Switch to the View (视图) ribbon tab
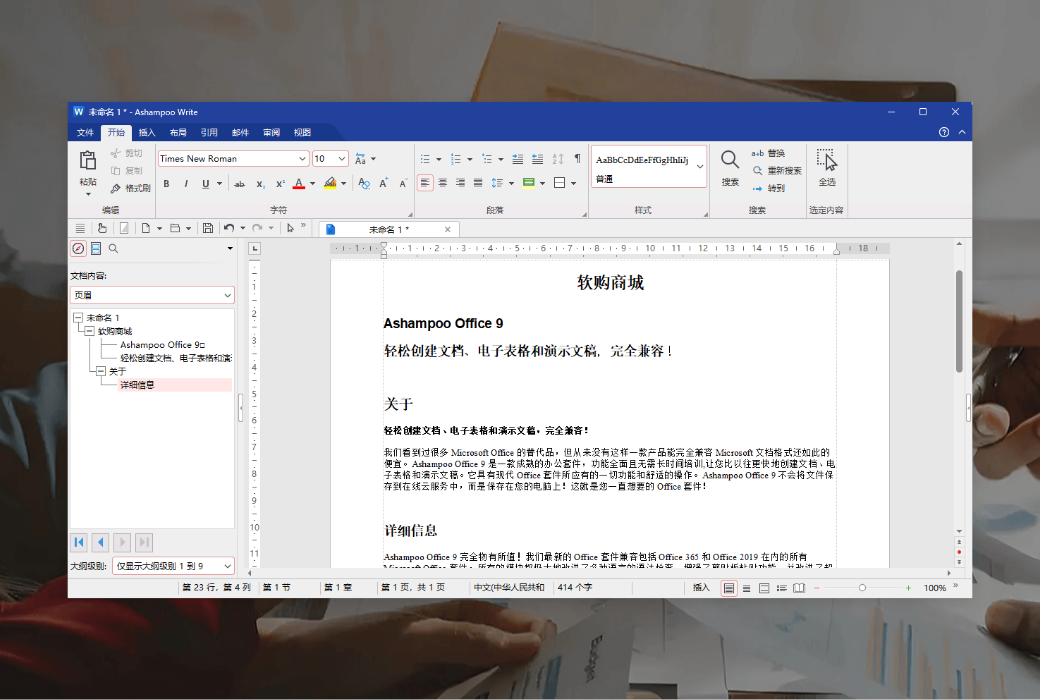Image resolution: width=1040 pixels, height=700 pixels. 302,133
